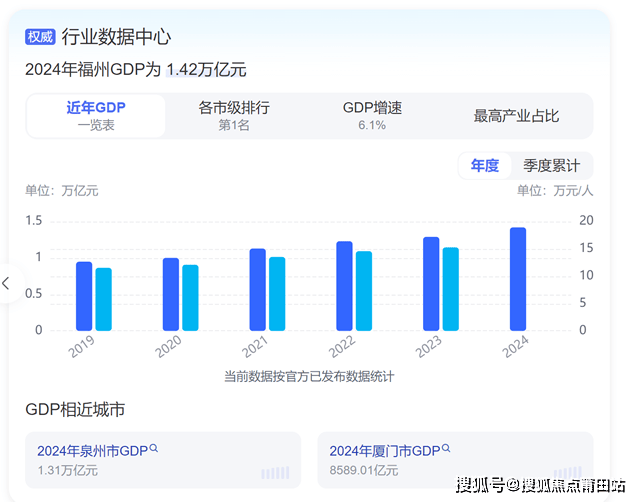Click the 当前数据按官方已发布数据统计 note
640x502 pixels.
coord(309,376)
